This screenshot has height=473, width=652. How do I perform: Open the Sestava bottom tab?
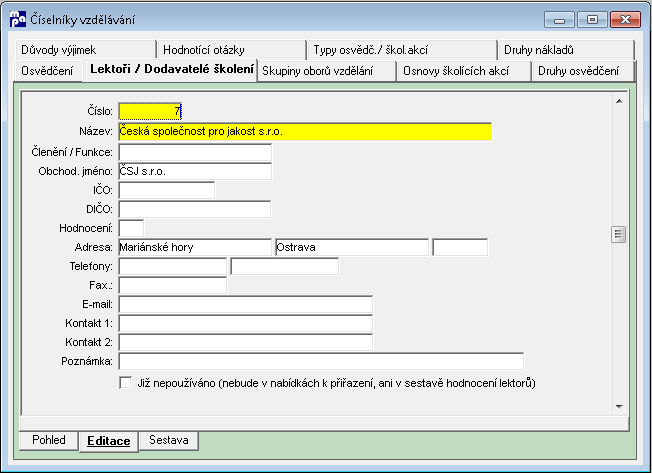(168, 440)
